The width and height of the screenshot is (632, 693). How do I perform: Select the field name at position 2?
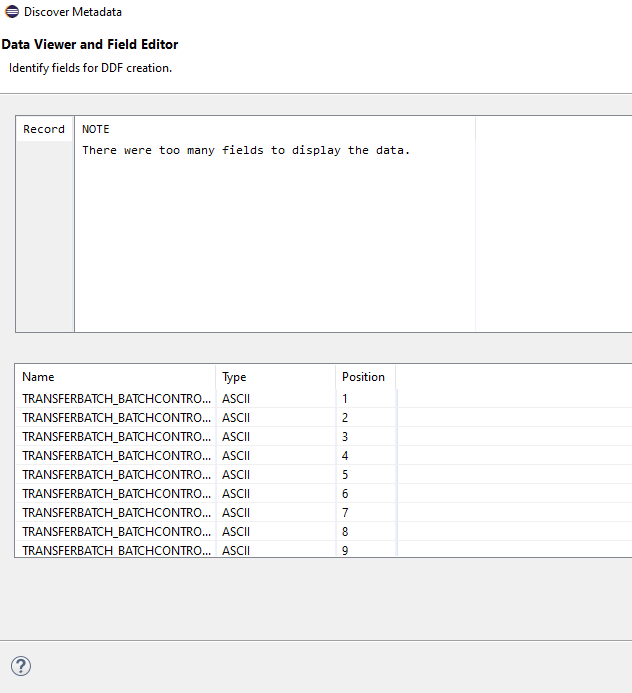116,418
